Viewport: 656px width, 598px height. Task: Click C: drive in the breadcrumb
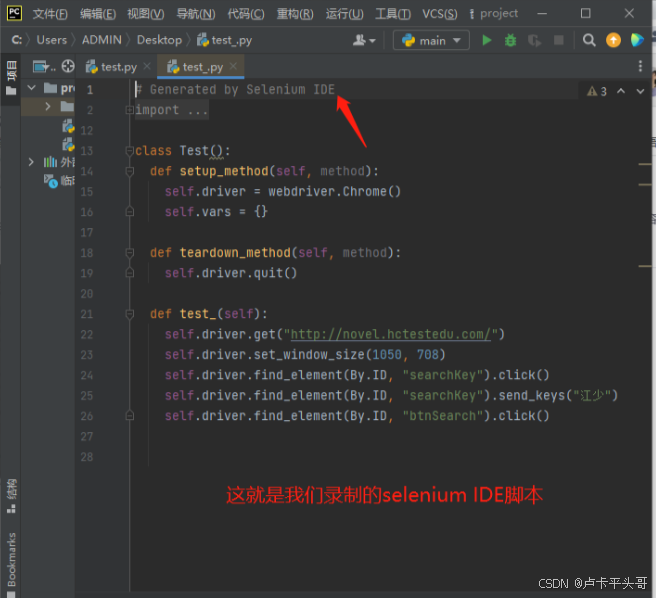[x=17, y=40]
